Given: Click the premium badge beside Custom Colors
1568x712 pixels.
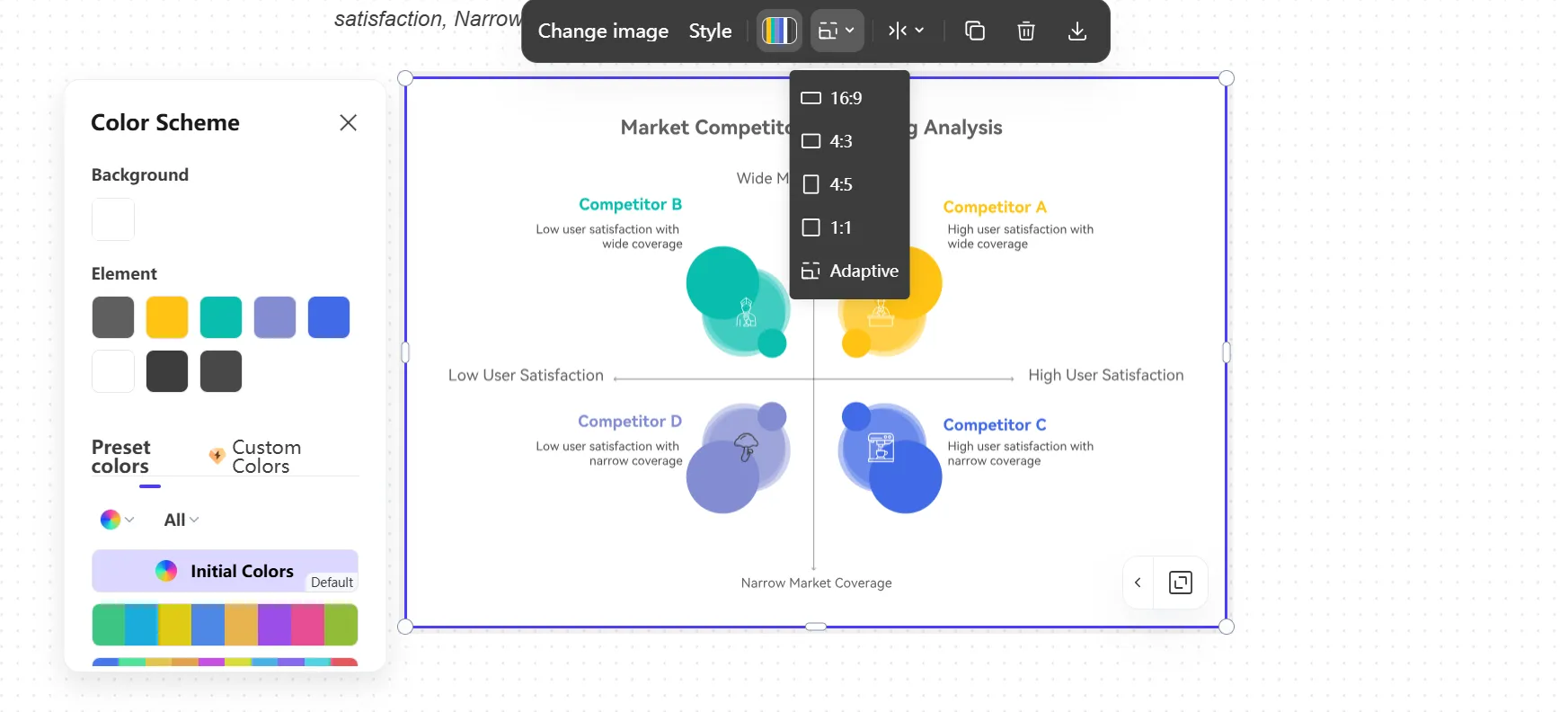Looking at the screenshot, I should pos(217,456).
